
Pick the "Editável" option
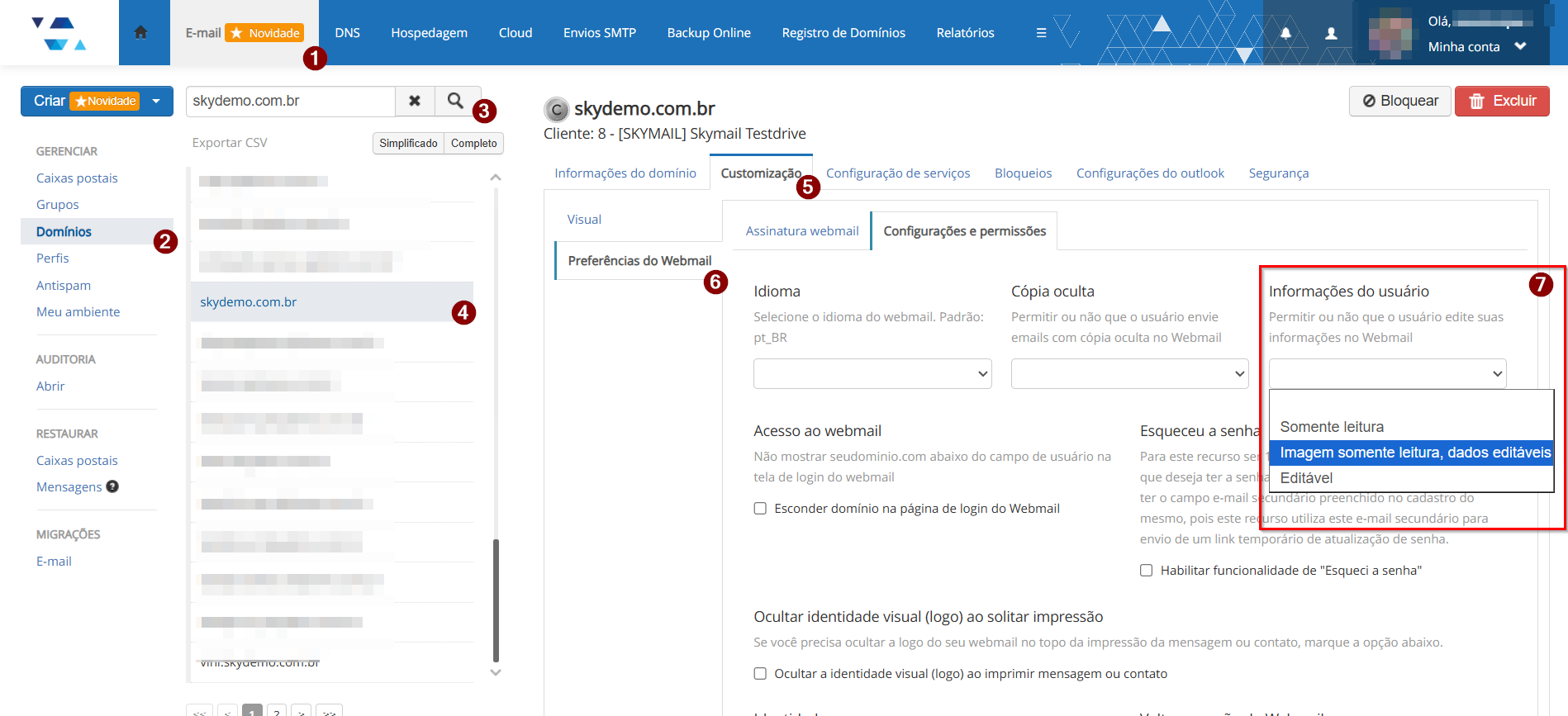1411,478
